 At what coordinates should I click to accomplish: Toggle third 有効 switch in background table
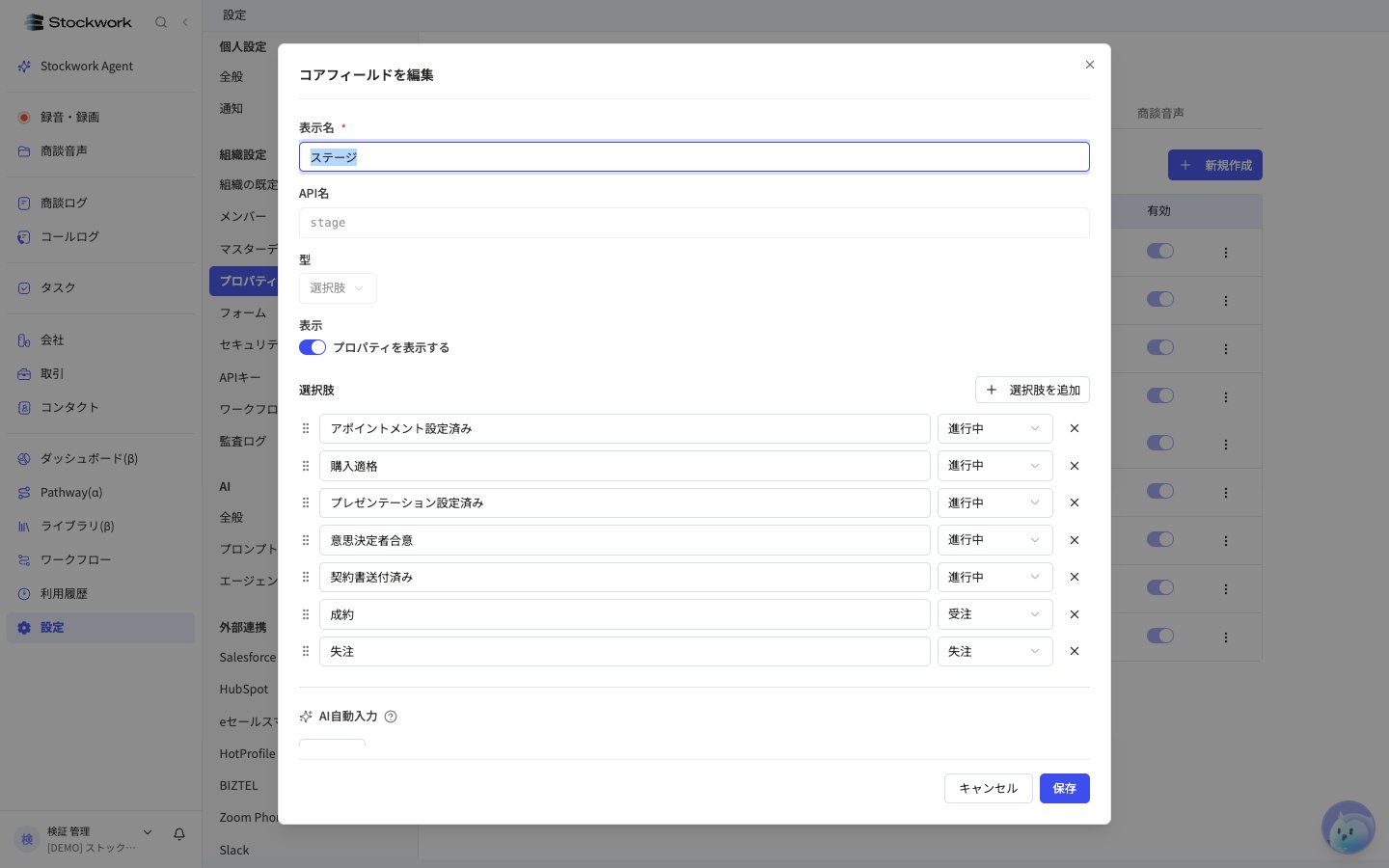tap(1160, 347)
